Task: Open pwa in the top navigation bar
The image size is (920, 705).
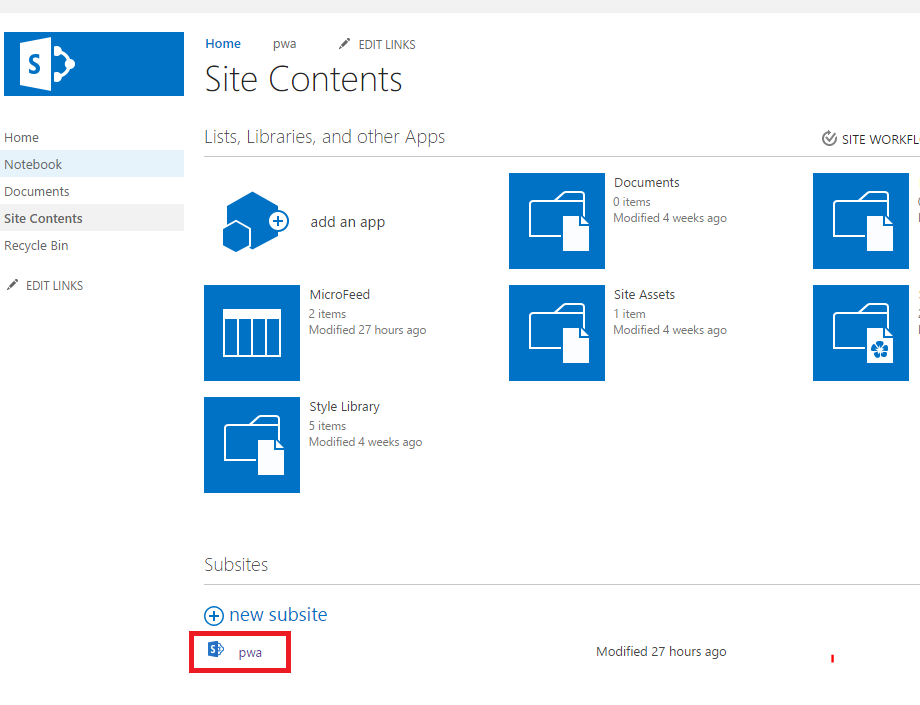Action: click(285, 44)
